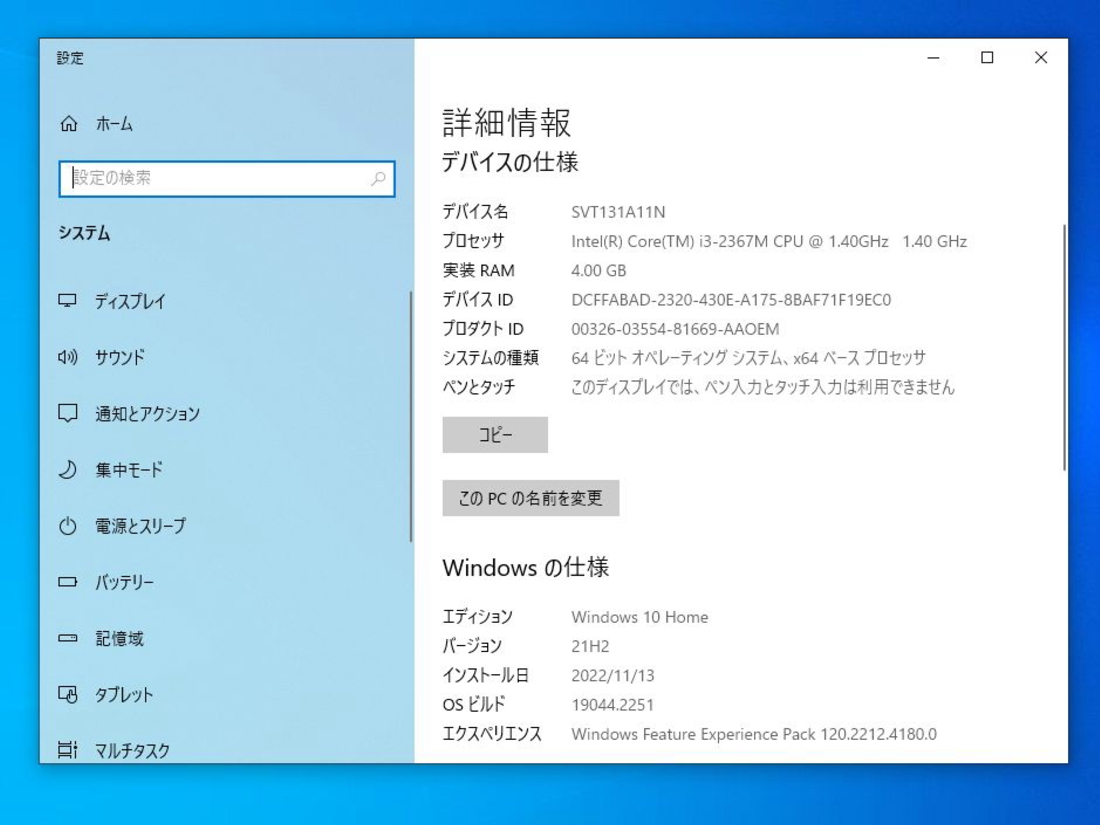The width and height of the screenshot is (1100, 825).
Task: Click install date 2022/11/13
Action: [x=612, y=676]
